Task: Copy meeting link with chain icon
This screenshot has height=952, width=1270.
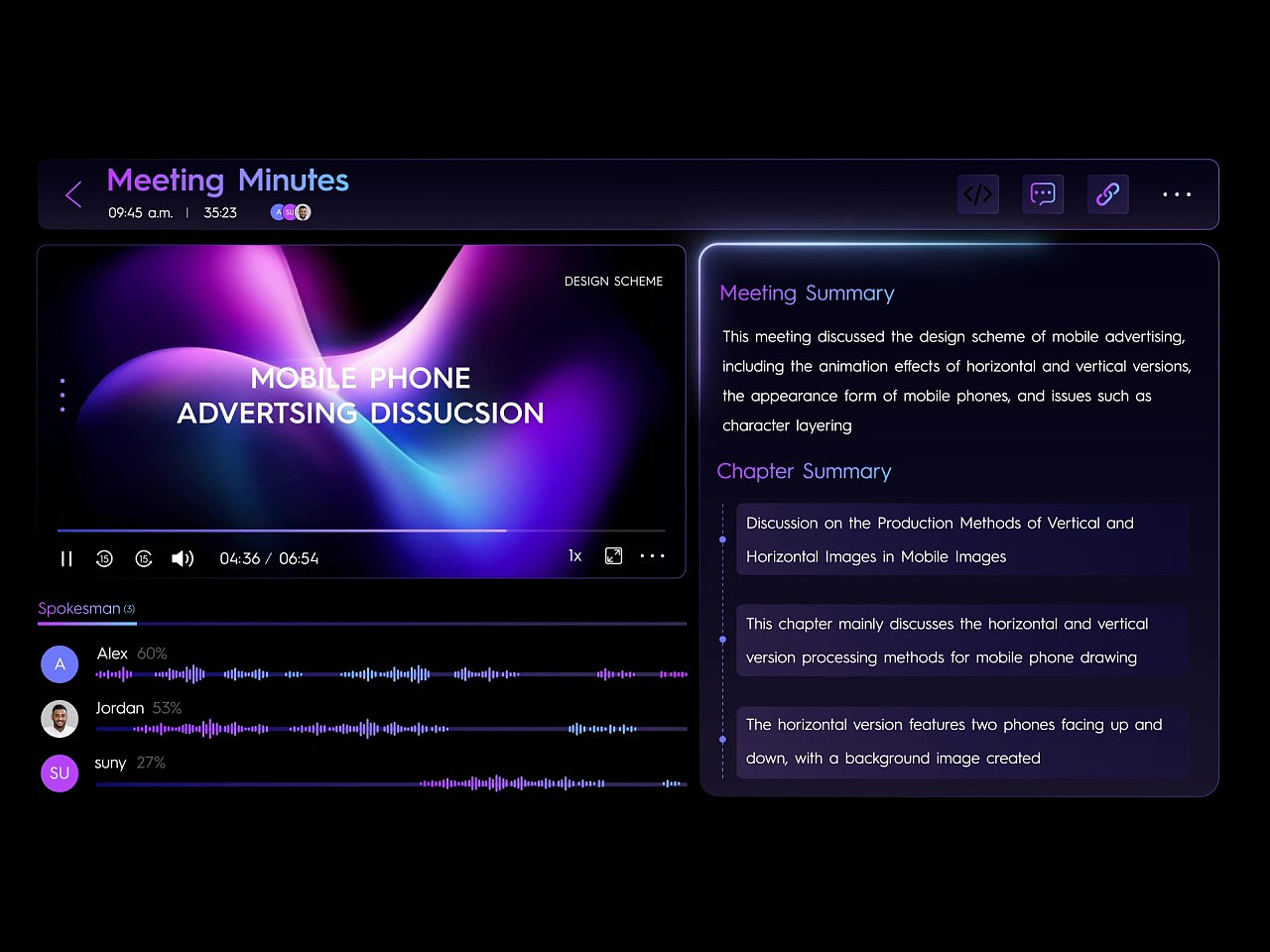Action: [x=1107, y=194]
